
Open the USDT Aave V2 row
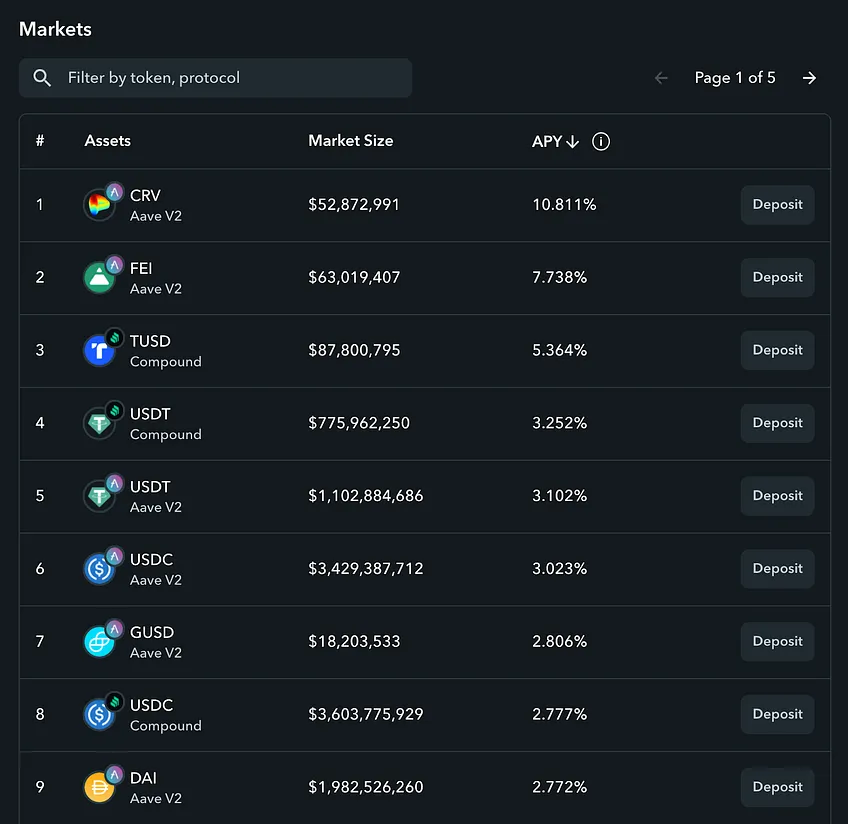point(425,496)
